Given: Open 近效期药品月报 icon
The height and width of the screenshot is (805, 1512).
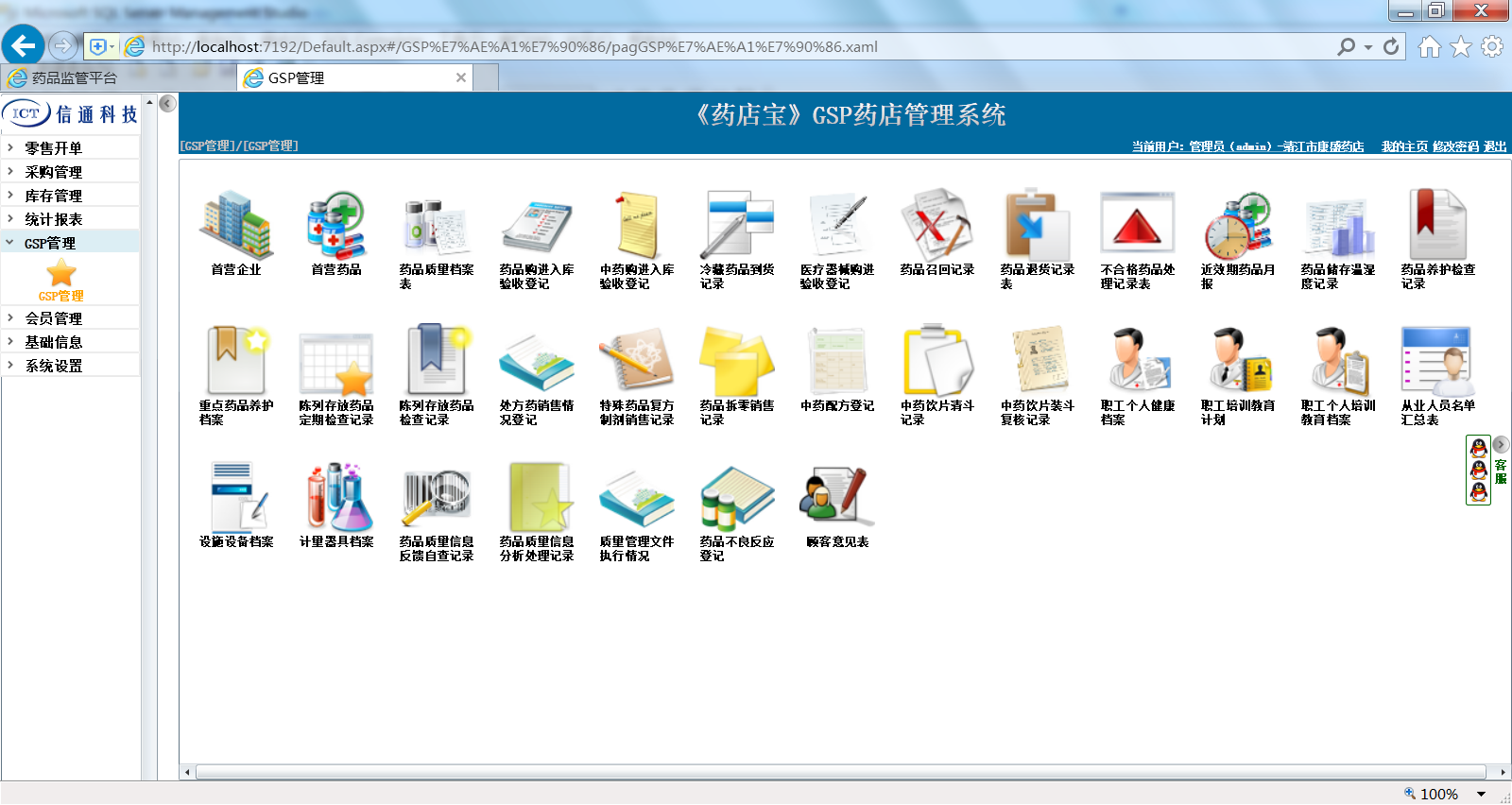Looking at the screenshot, I should (1238, 227).
